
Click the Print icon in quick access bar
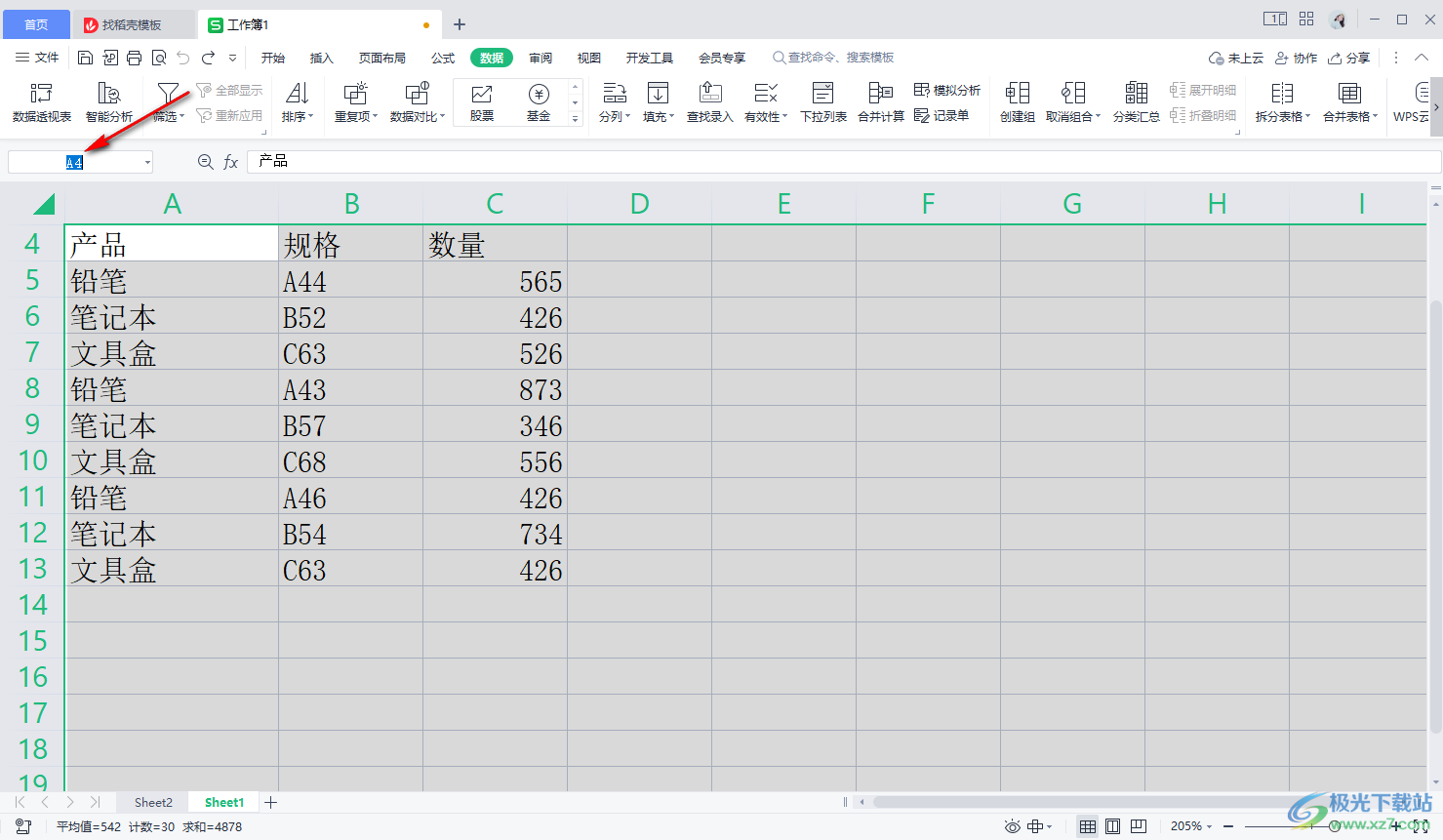click(135, 58)
